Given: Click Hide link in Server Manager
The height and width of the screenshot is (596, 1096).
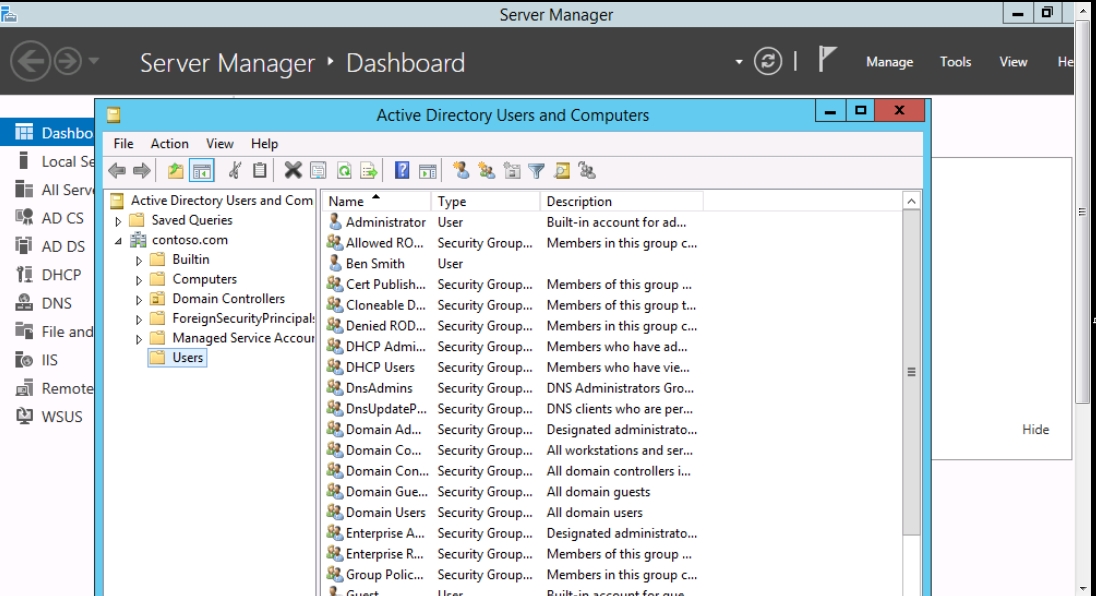Looking at the screenshot, I should [1035, 430].
